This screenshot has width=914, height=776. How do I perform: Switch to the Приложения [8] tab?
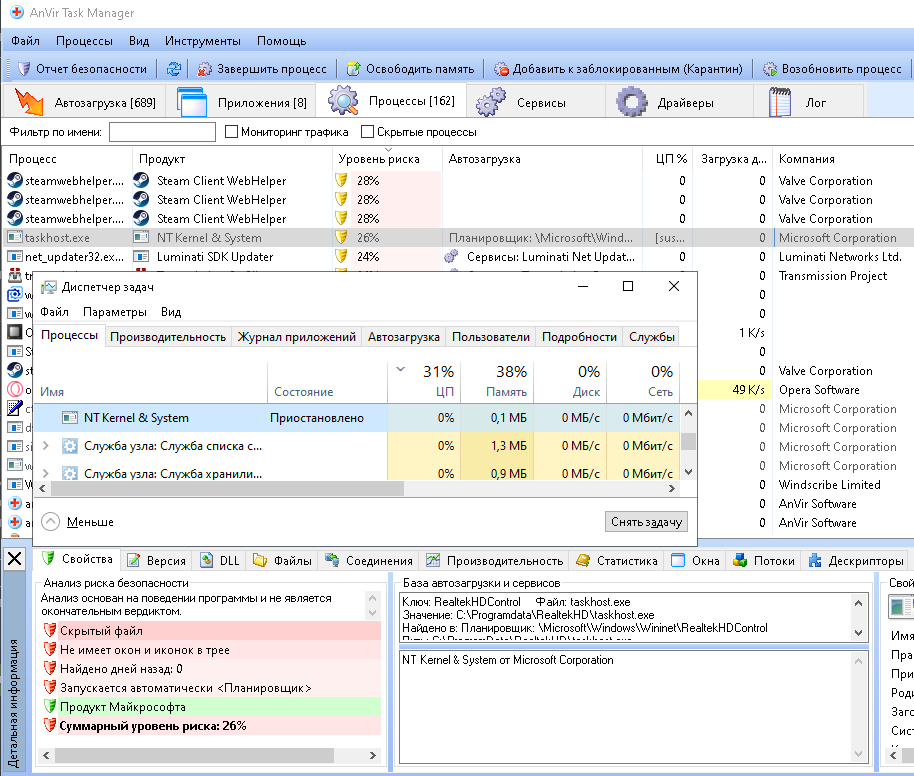[241, 102]
